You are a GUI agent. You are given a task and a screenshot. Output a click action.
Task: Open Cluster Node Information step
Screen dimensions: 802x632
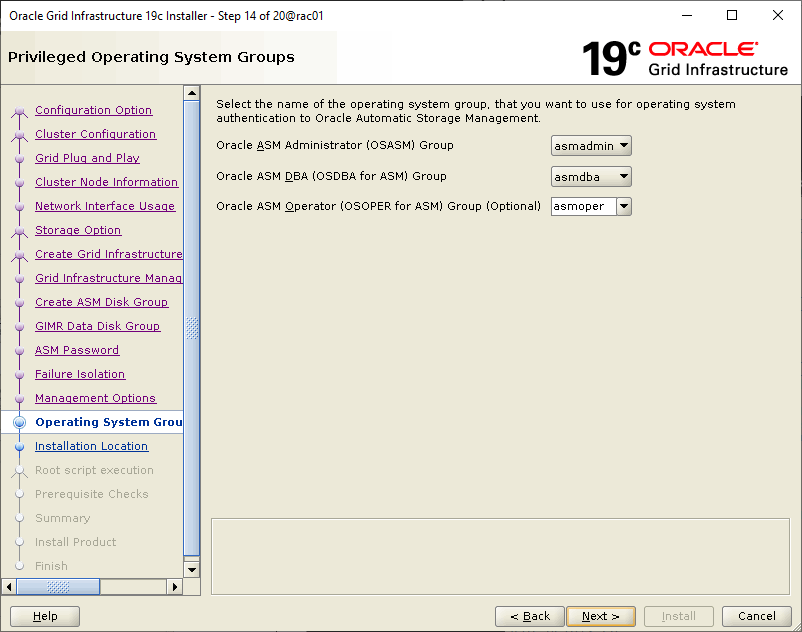pos(106,182)
